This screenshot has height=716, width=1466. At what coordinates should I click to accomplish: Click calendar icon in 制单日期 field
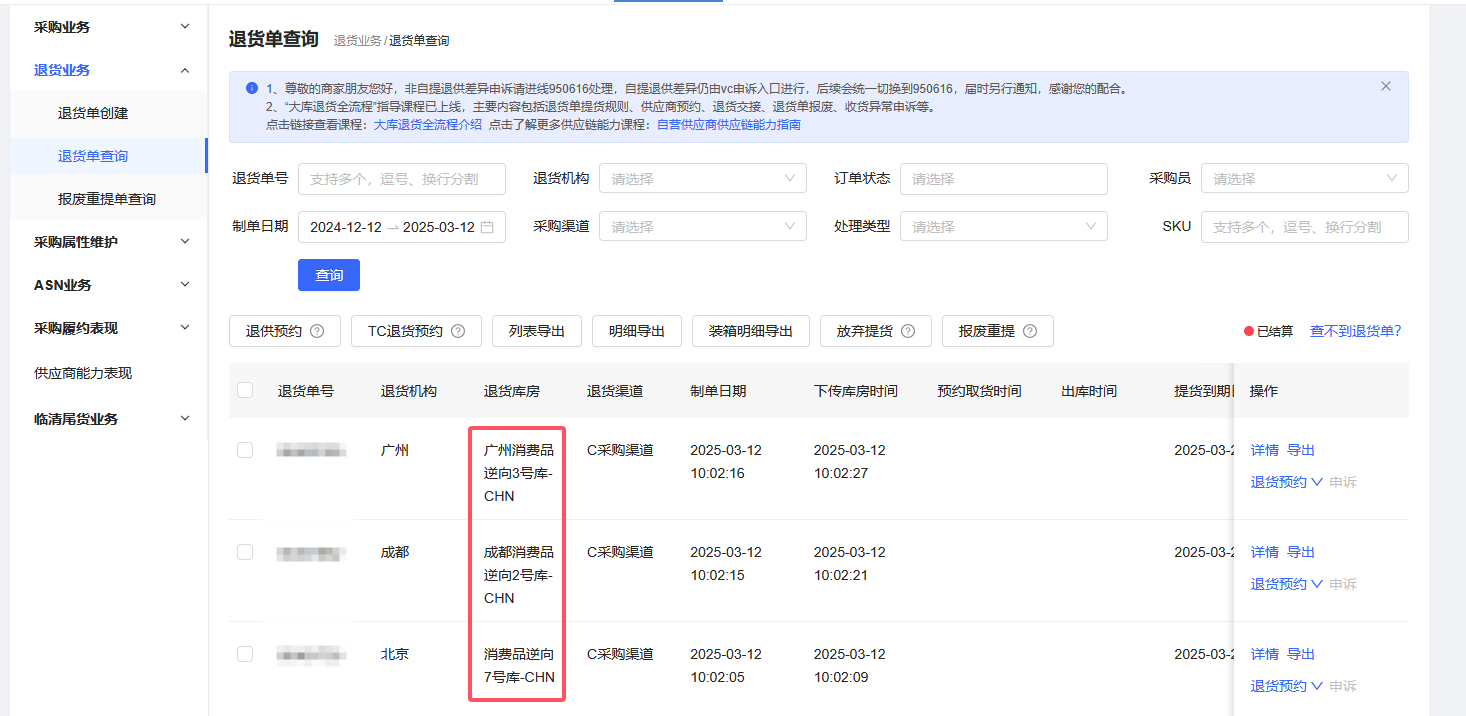coord(488,227)
